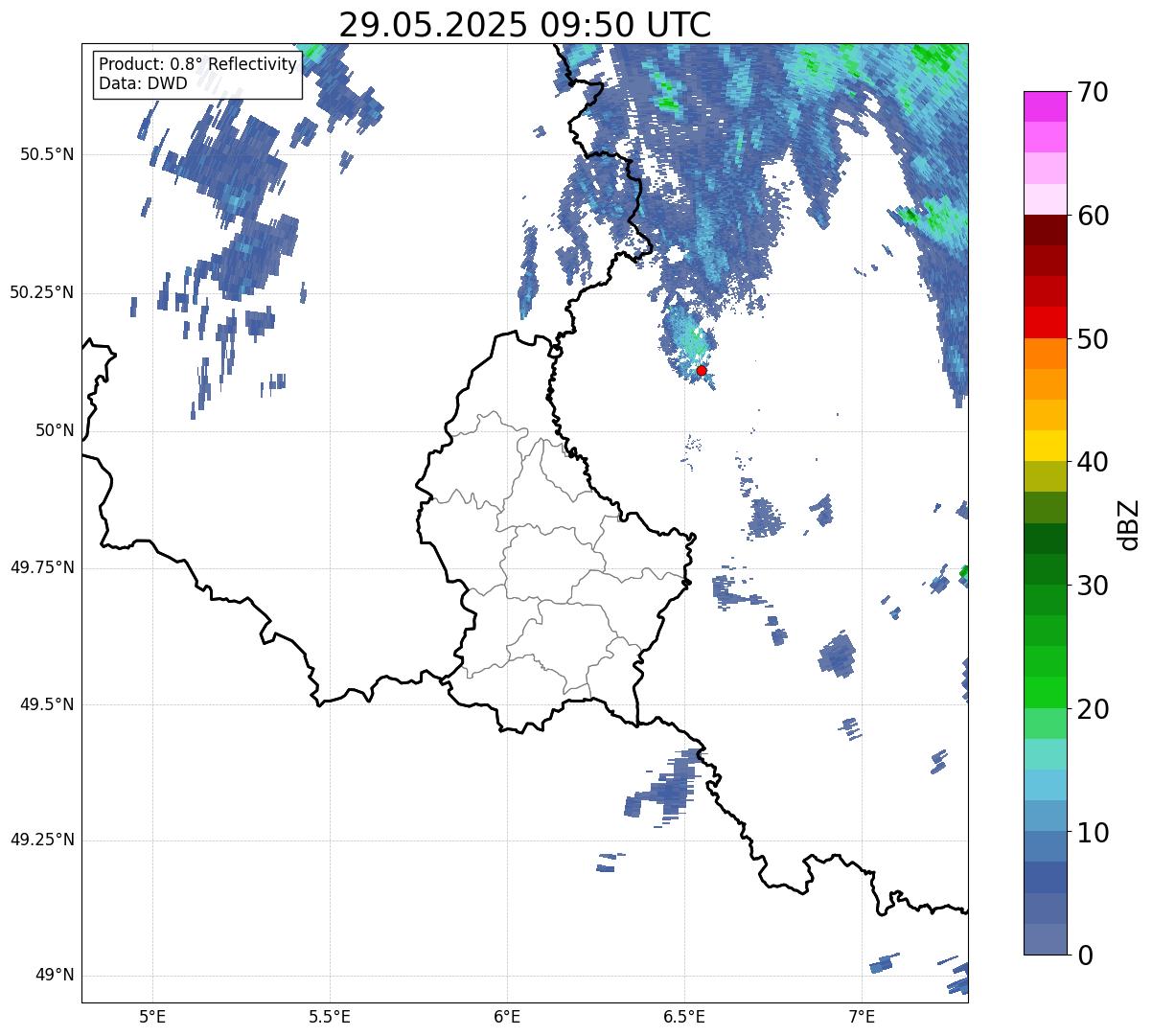Click the yellow swatch above 40 dBZ
This screenshot has width=1152, height=1036.
coord(1045,446)
